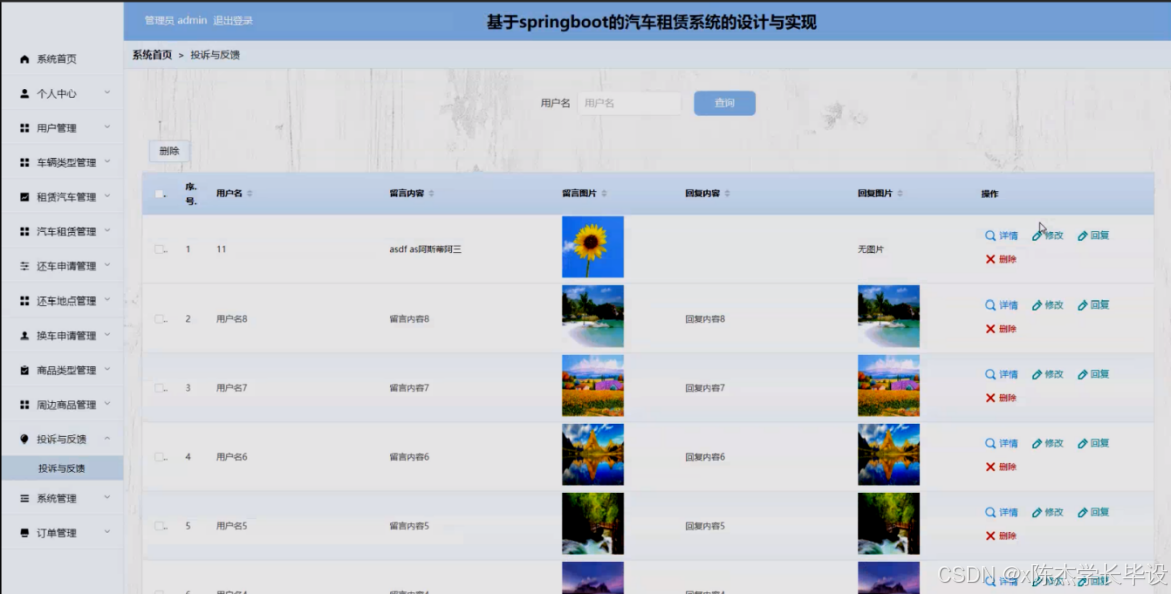Open 系统首页 in the sidebar

[x=62, y=59]
